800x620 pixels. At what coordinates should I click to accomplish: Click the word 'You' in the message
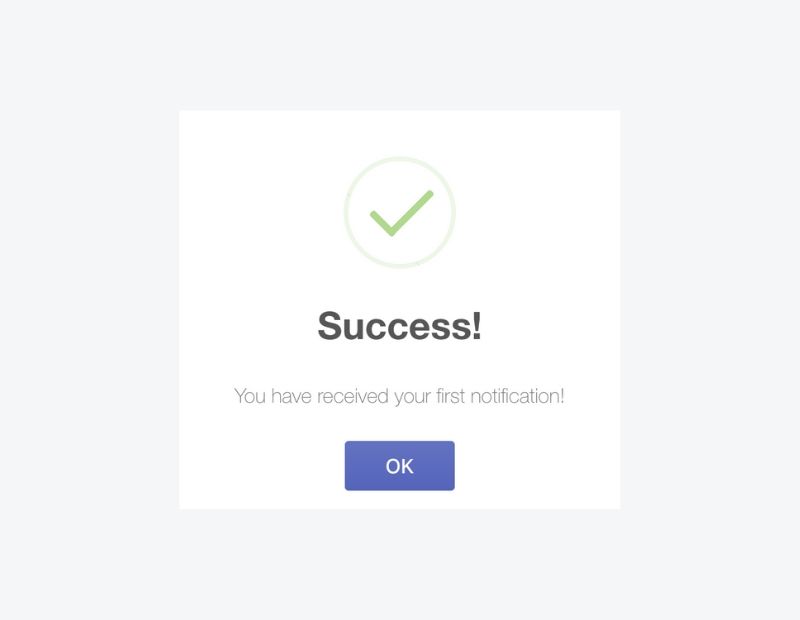[x=249, y=396]
